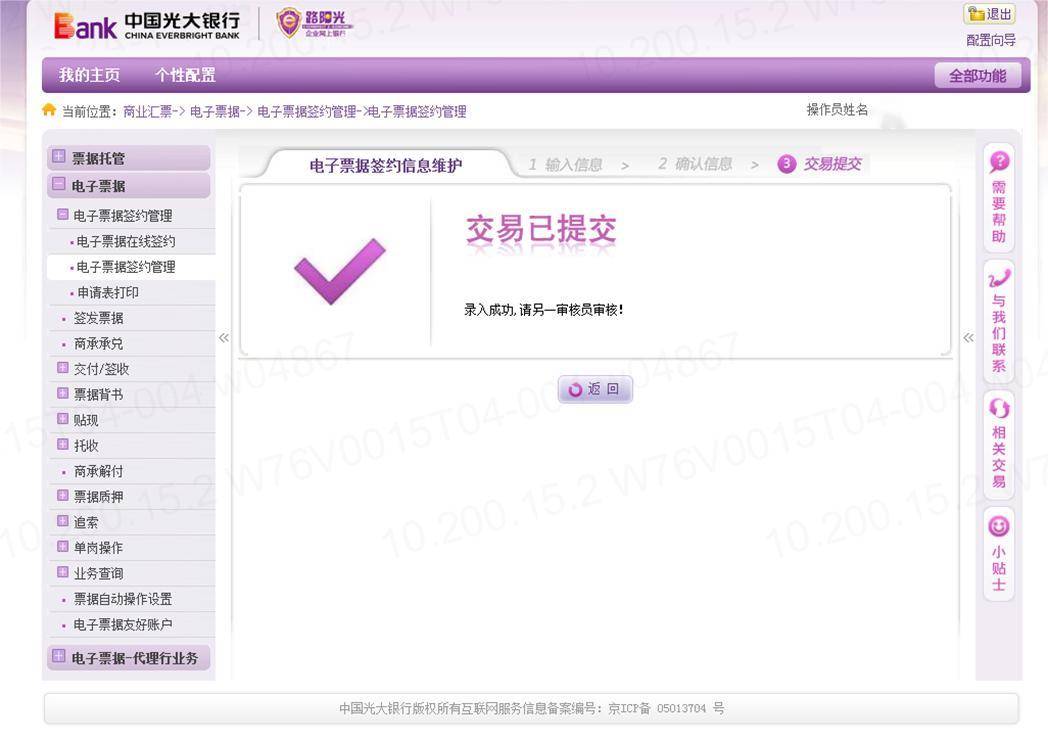Click the 全部功能 button
The height and width of the screenshot is (754, 1048).
[x=978, y=76]
